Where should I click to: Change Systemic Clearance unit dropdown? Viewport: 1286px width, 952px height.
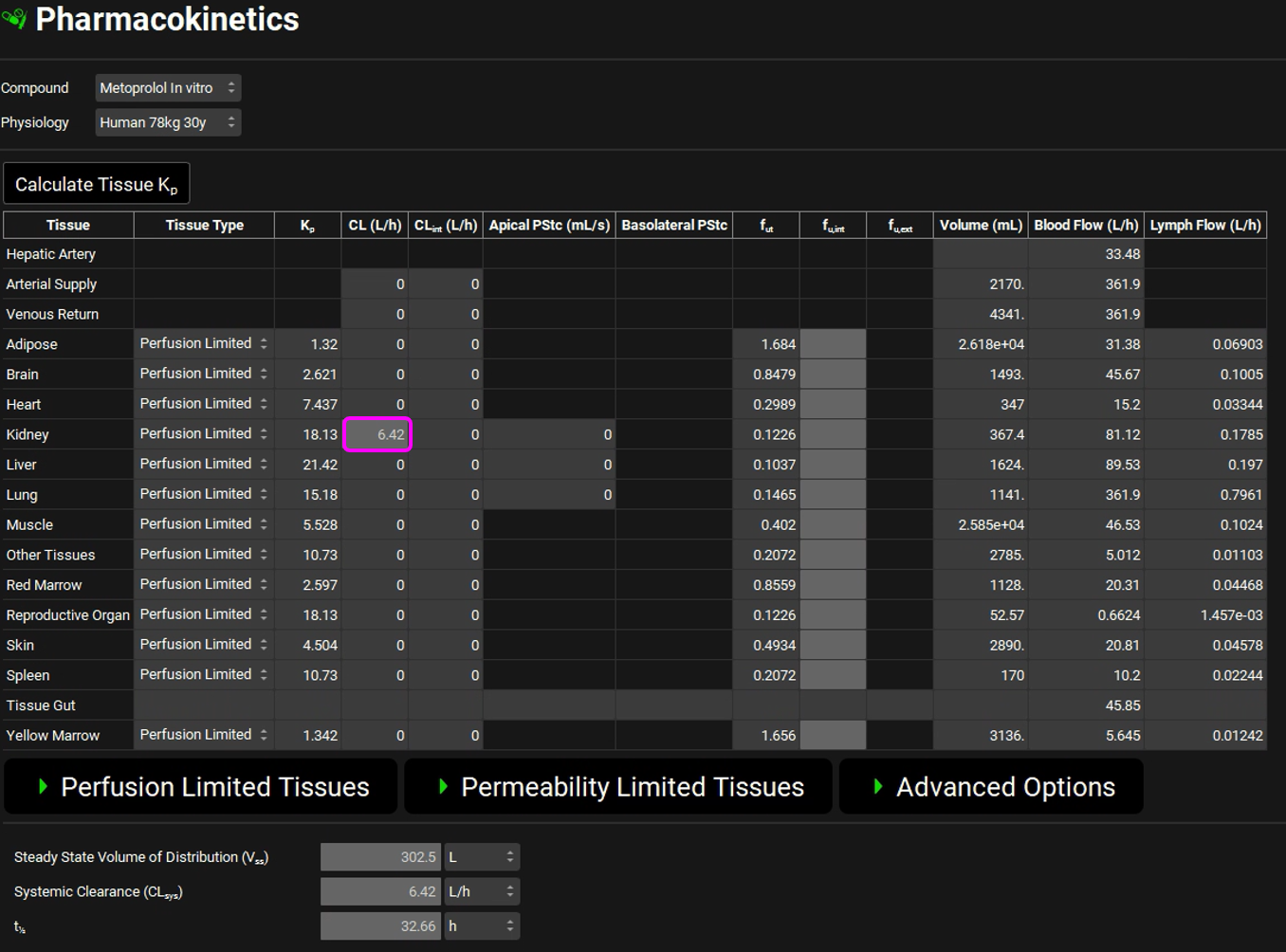click(x=482, y=892)
